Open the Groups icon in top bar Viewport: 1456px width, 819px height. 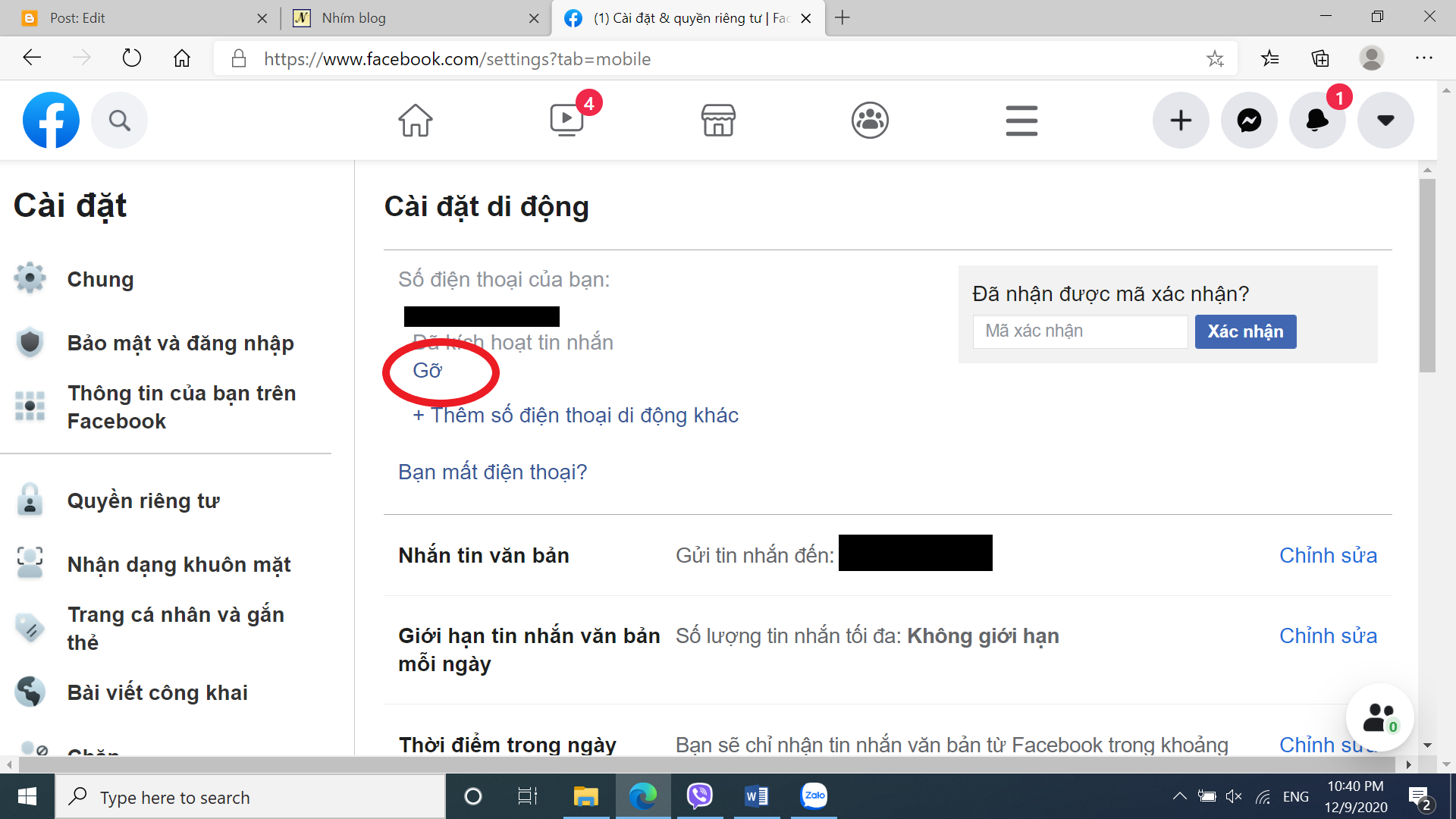point(870,120)
